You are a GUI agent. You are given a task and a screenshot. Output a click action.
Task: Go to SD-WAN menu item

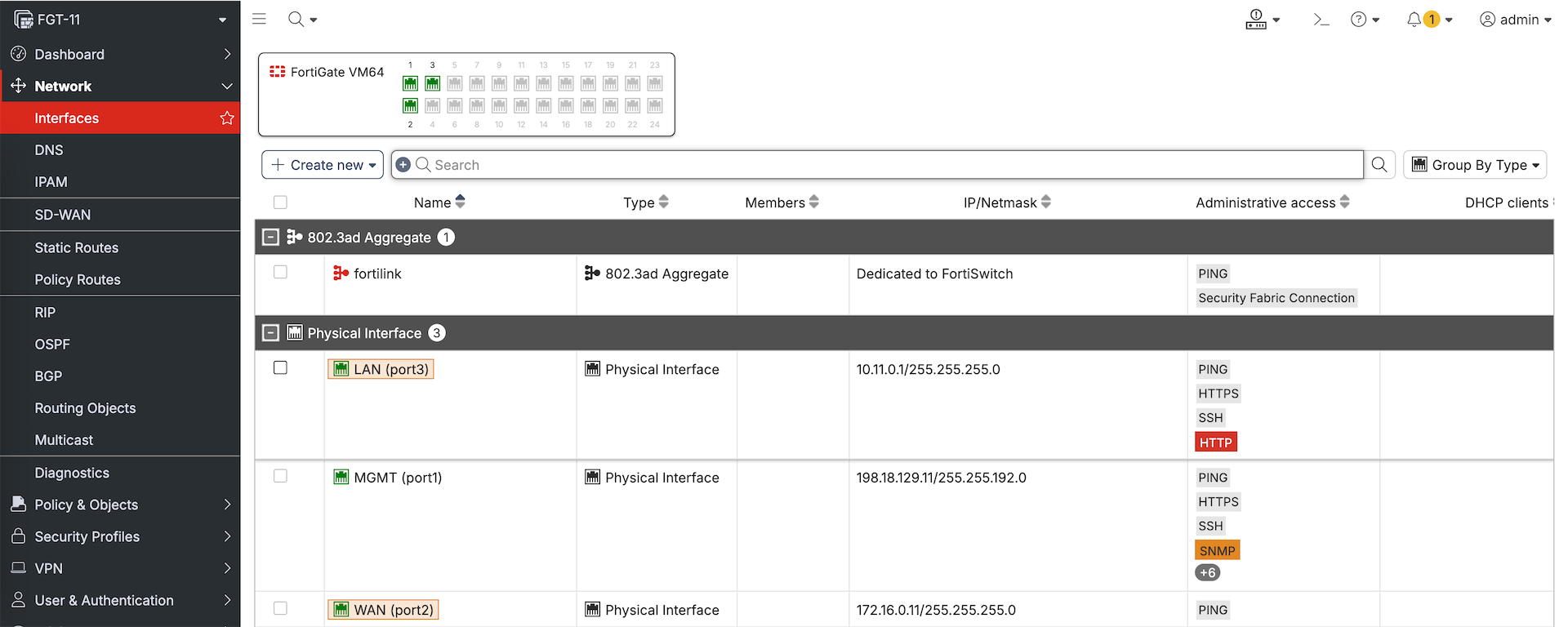(63, 215)
